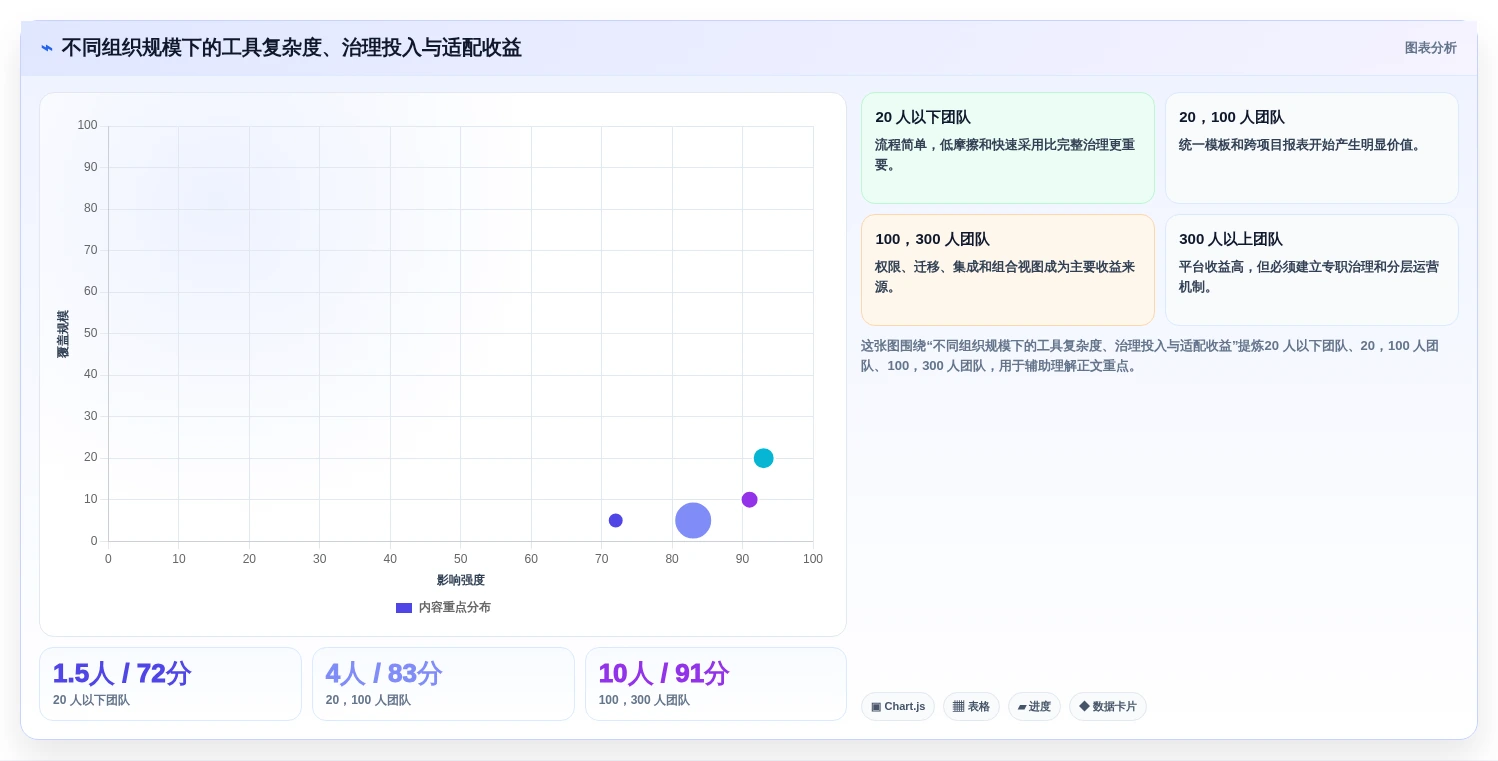Click the 覆盖规模 y-axis title
Image resolution: width=1498 pixels, height=761 pixels.
pos(63,334)
